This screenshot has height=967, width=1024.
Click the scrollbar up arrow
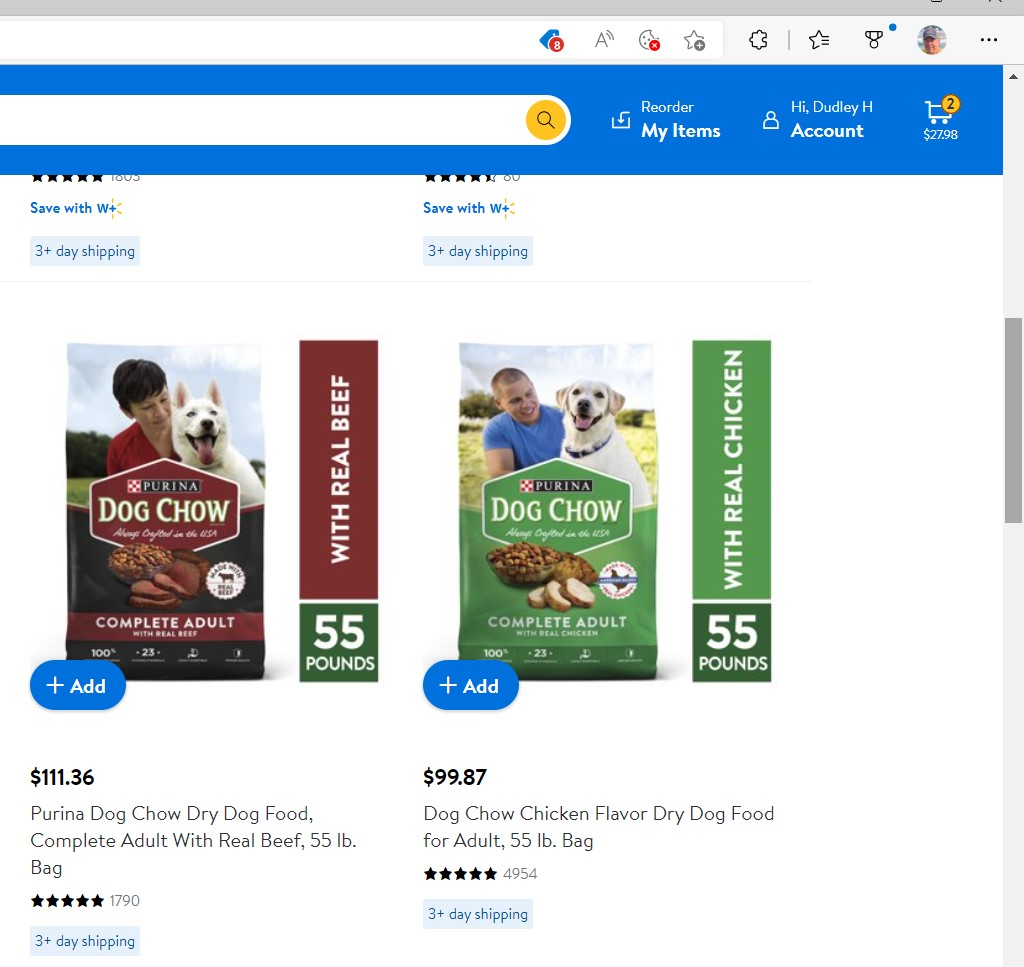coord(1013,76)
